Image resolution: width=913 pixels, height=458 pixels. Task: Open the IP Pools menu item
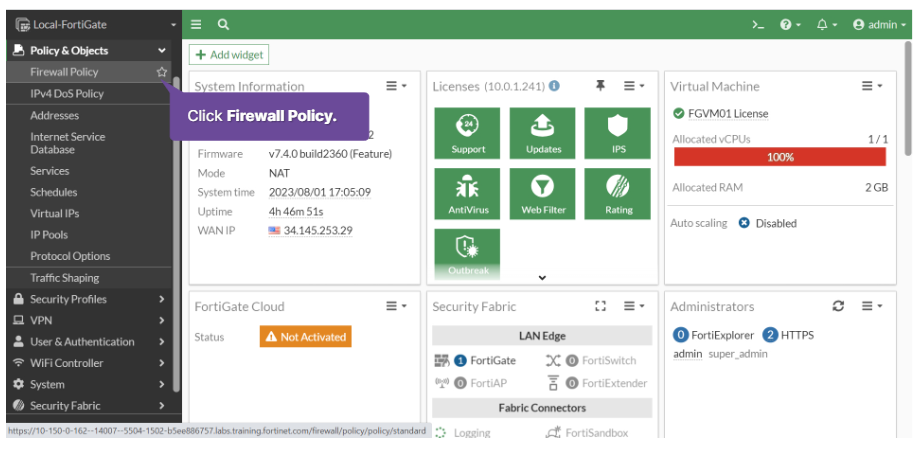coord(49,235)
